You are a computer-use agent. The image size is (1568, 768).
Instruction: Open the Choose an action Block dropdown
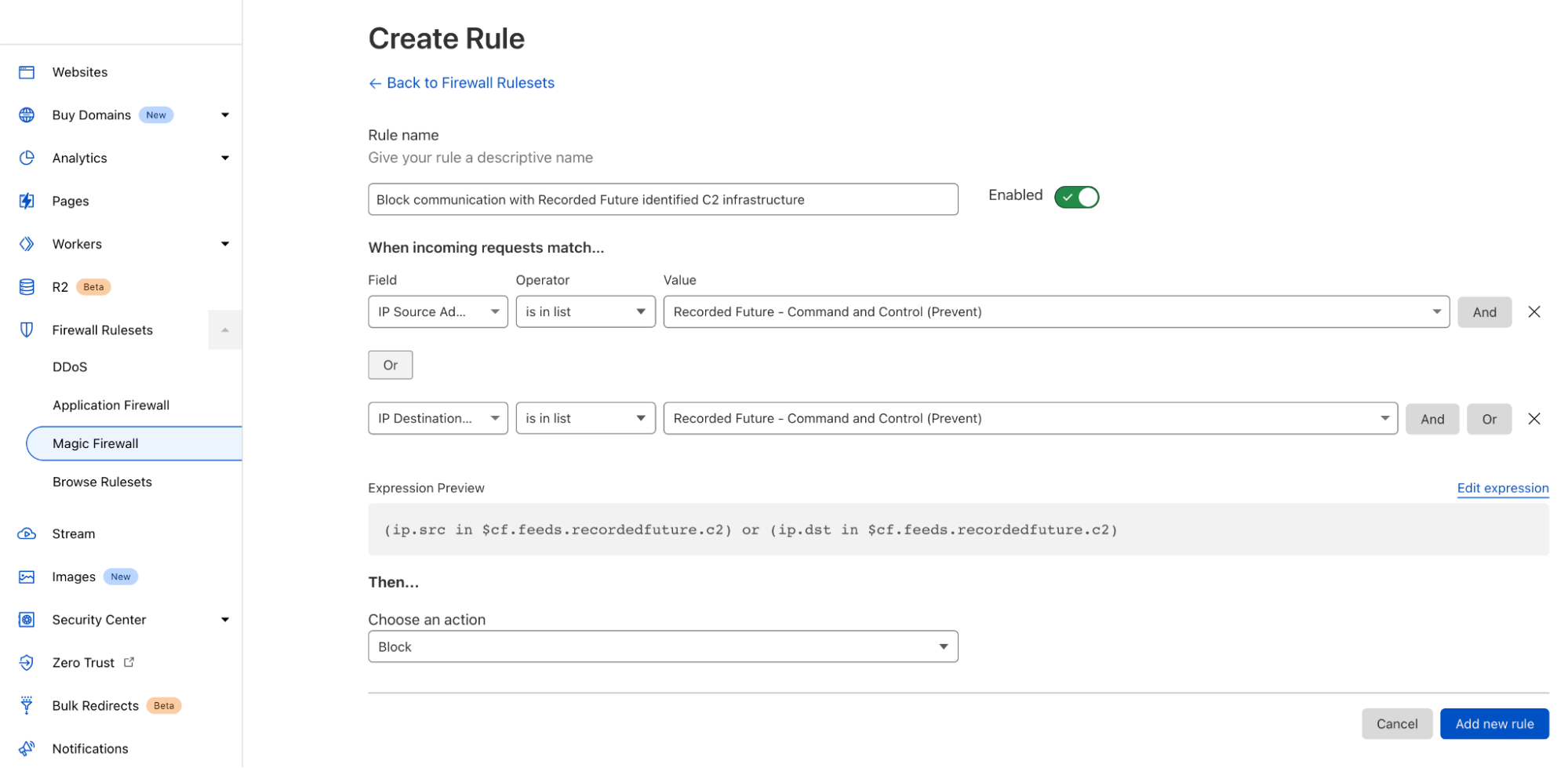point(663,647)
